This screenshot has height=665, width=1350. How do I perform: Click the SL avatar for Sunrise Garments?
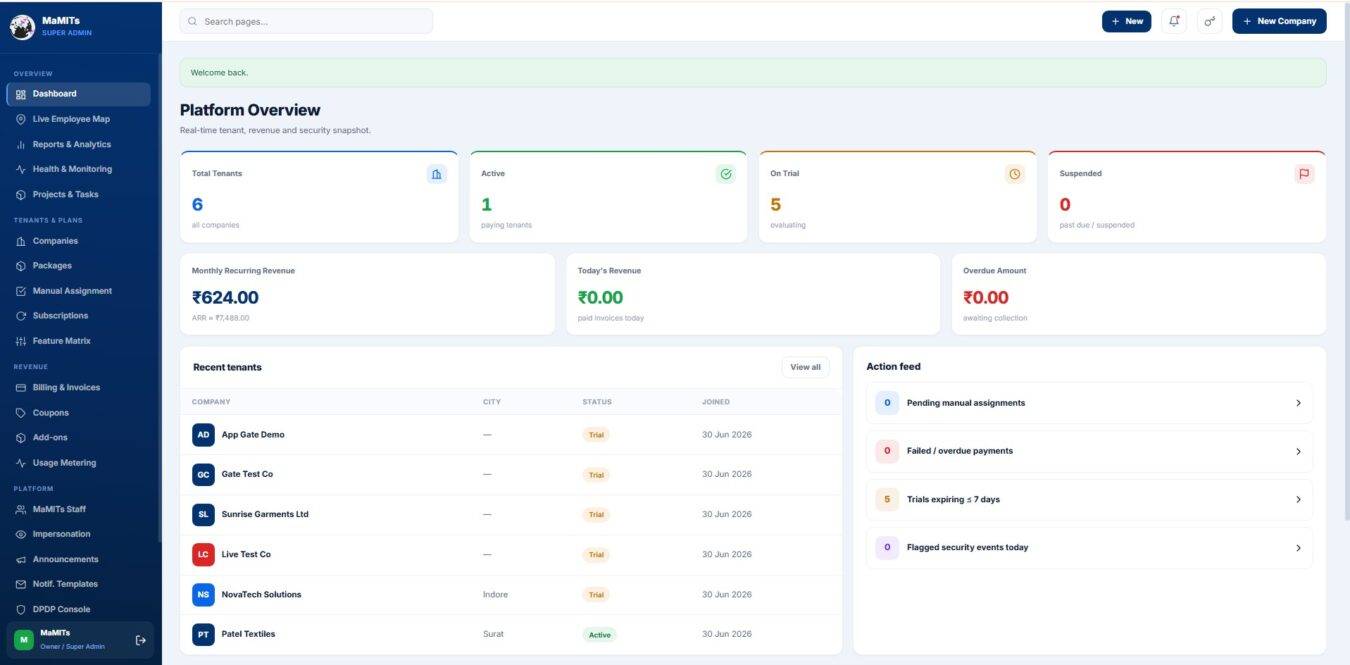tap(203, 515)
